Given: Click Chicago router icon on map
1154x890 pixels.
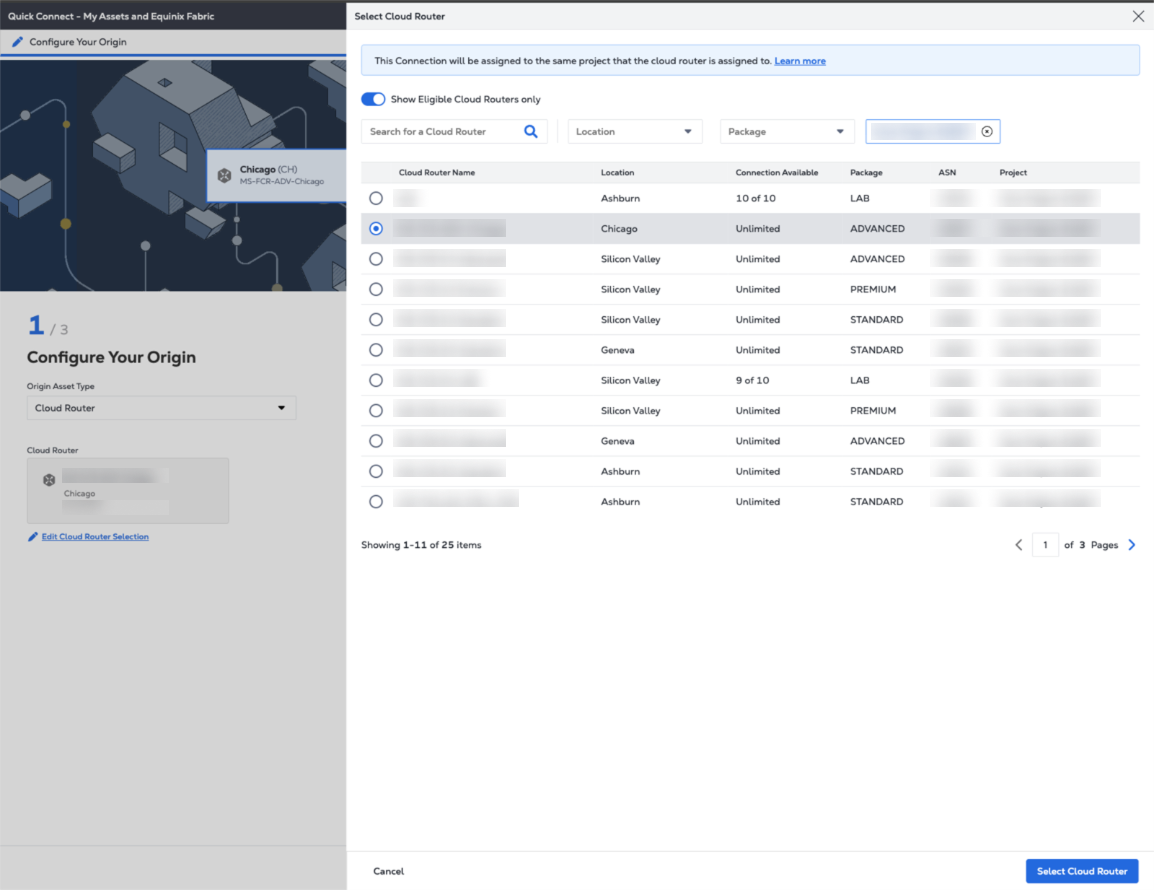Looking at the screenshot, I should tap(225, 175).
